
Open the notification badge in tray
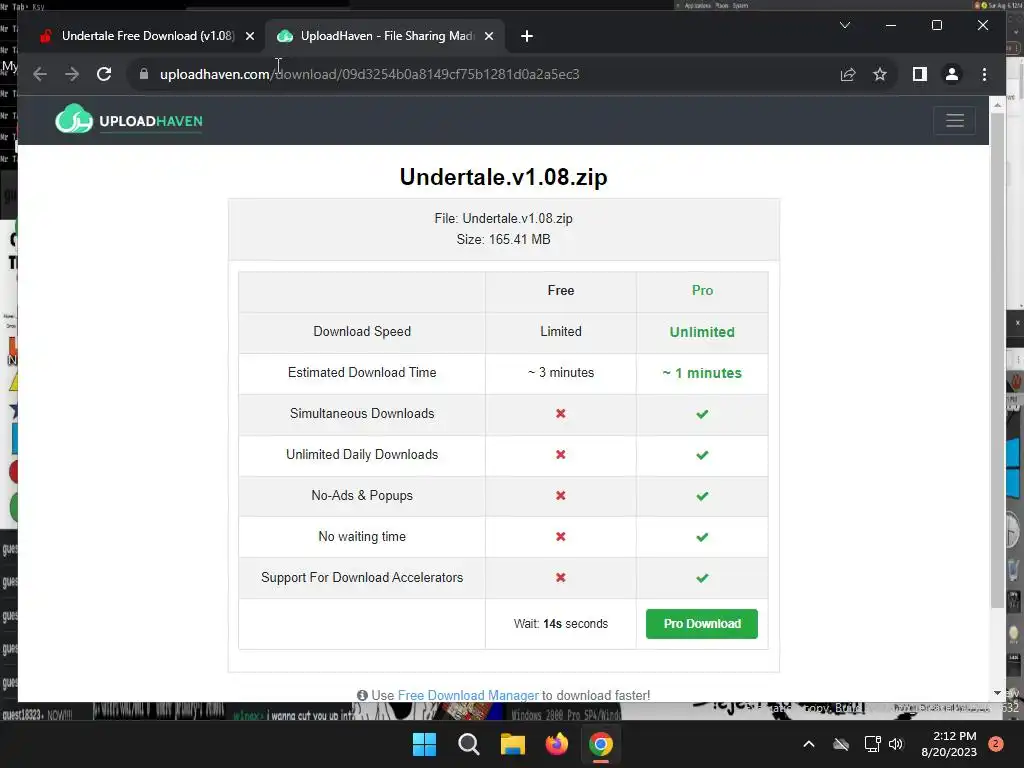tap(996, 744)
